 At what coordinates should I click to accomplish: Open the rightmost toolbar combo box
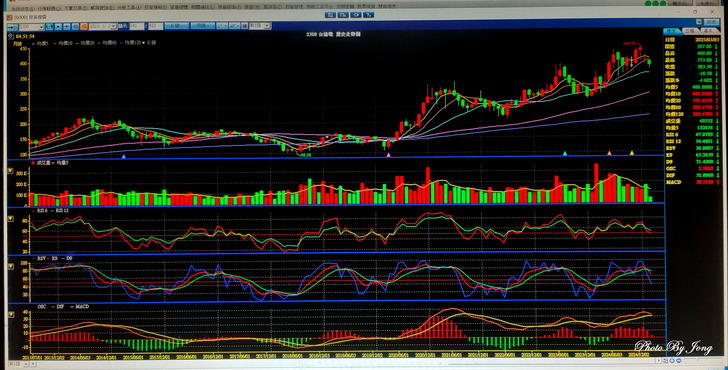pyautogui.click(x=260, y=26)
